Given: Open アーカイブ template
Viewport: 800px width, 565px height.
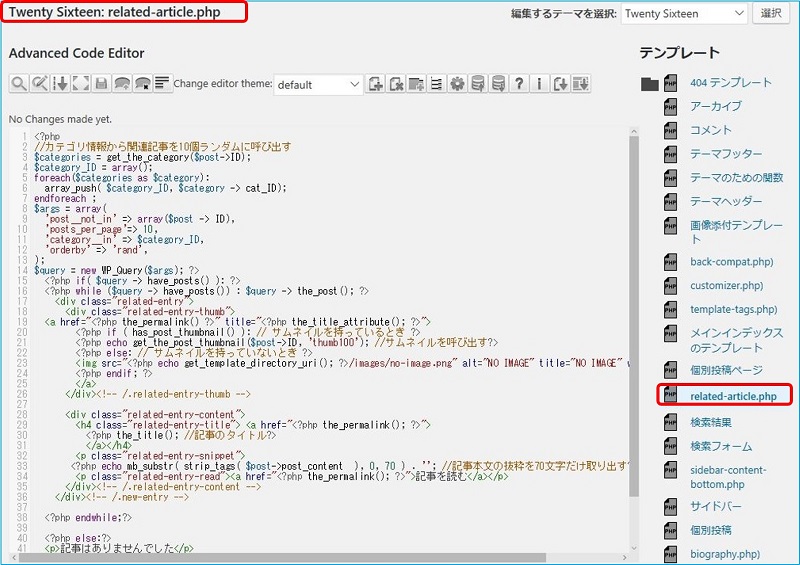Looking at the screenshot, I should pos(716,106).
